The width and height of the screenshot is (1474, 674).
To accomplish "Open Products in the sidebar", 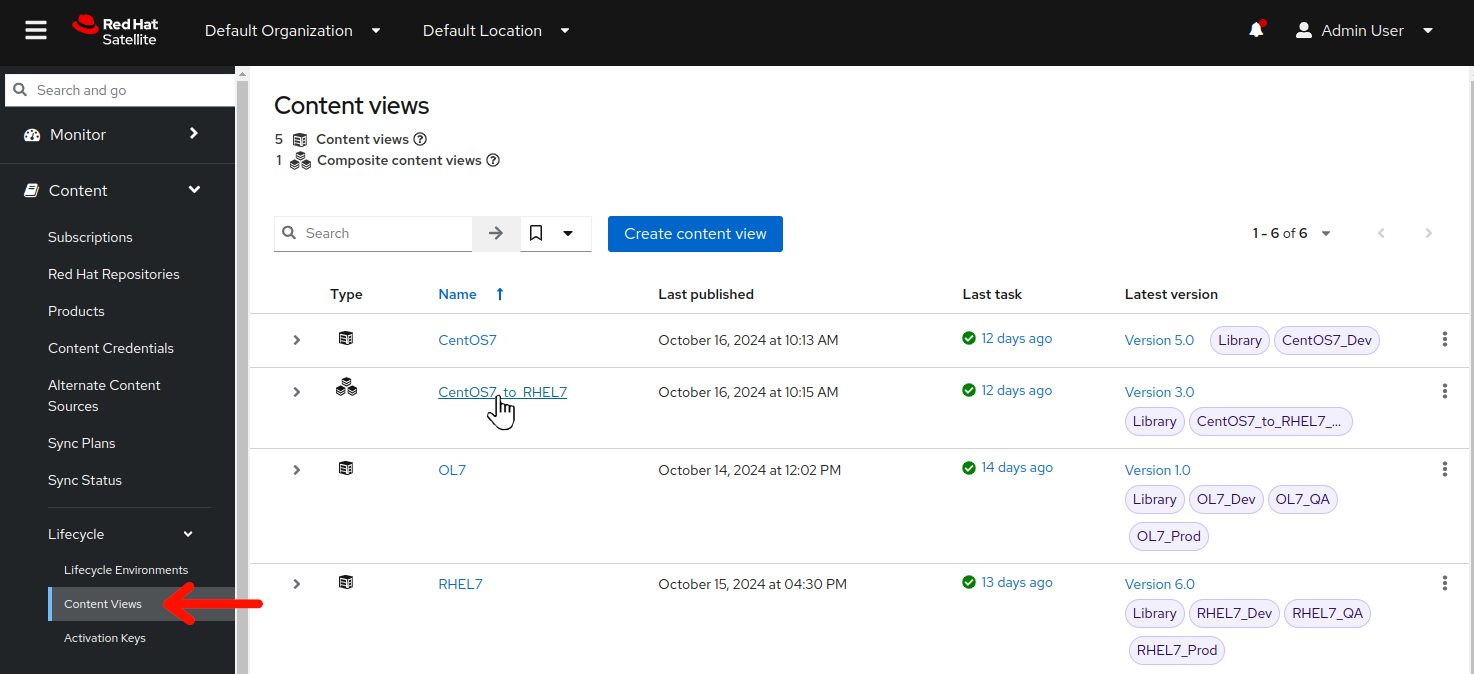I will tap(76, 311).
